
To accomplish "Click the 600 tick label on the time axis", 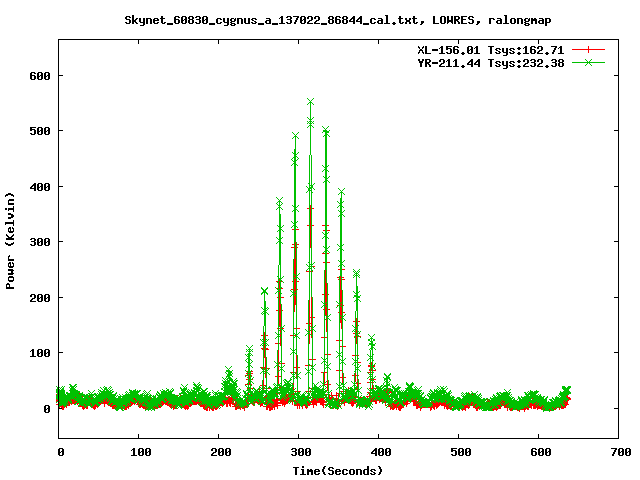I will click(x=541, y=452).
